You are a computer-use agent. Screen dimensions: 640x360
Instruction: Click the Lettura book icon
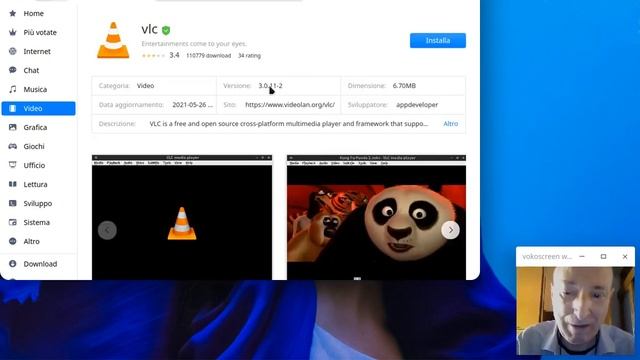[13, 184]
